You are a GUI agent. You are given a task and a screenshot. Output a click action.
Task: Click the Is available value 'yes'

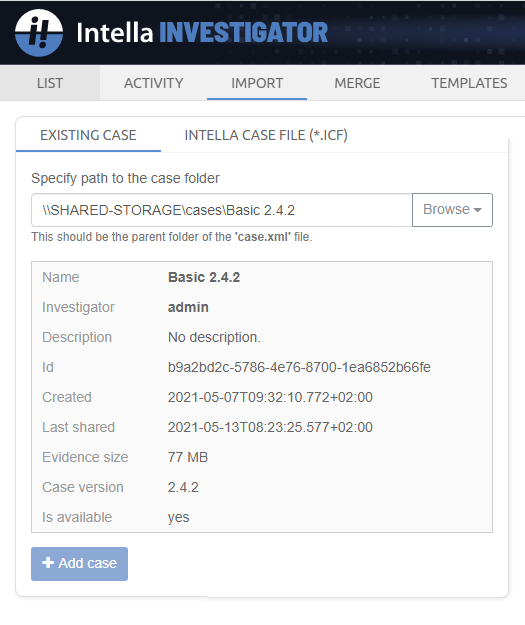click(179, 517)
